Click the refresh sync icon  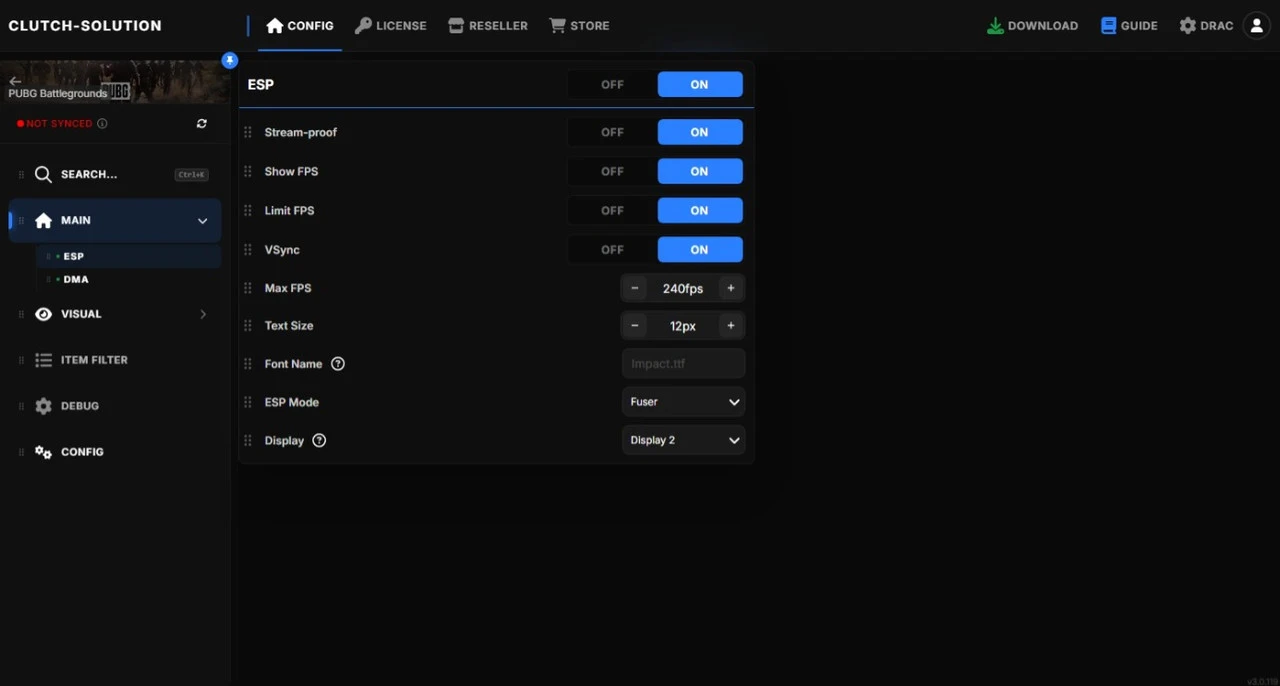[x=202, y=124]
